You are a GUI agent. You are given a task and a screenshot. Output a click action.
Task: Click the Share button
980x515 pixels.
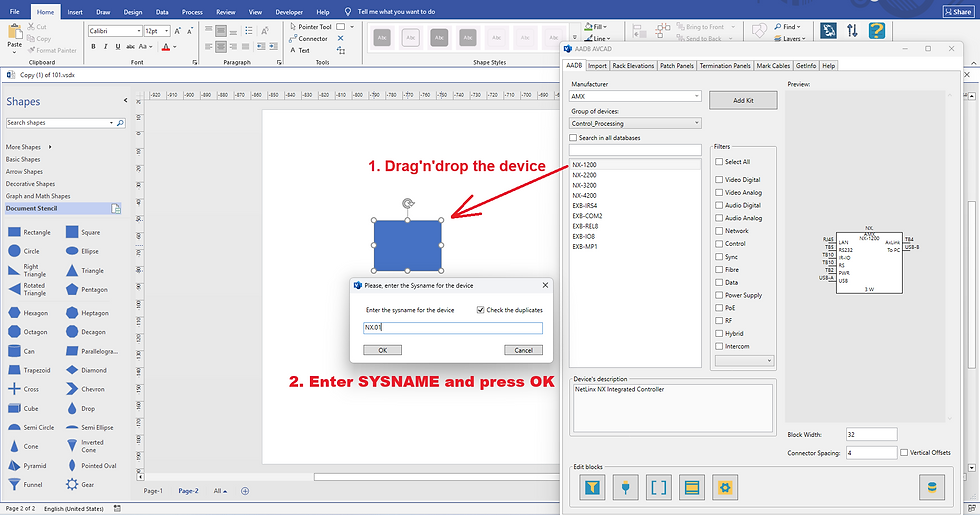958,12
